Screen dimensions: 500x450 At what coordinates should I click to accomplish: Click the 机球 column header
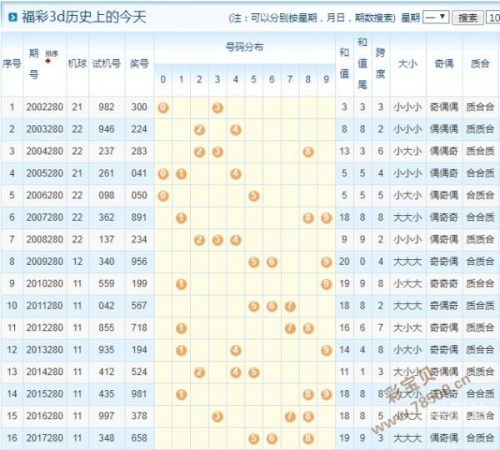[77, 63]
